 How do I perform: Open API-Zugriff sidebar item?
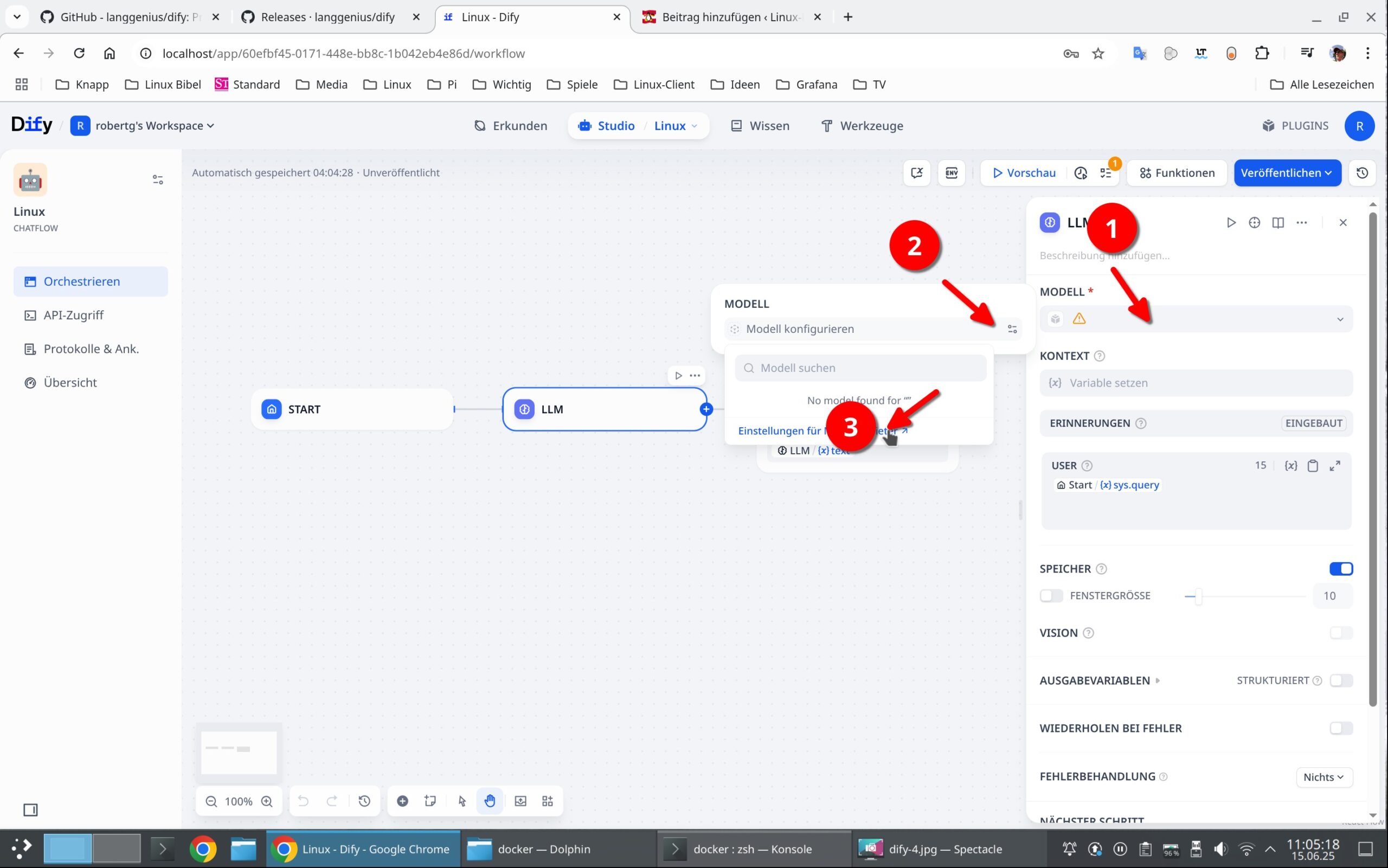[x=91, y=315]
